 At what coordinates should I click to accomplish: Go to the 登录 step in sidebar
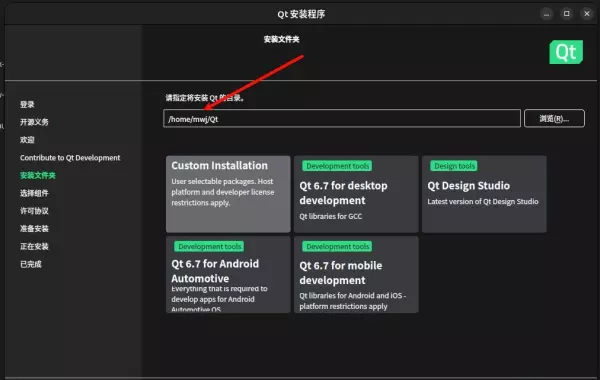point(27,104)
